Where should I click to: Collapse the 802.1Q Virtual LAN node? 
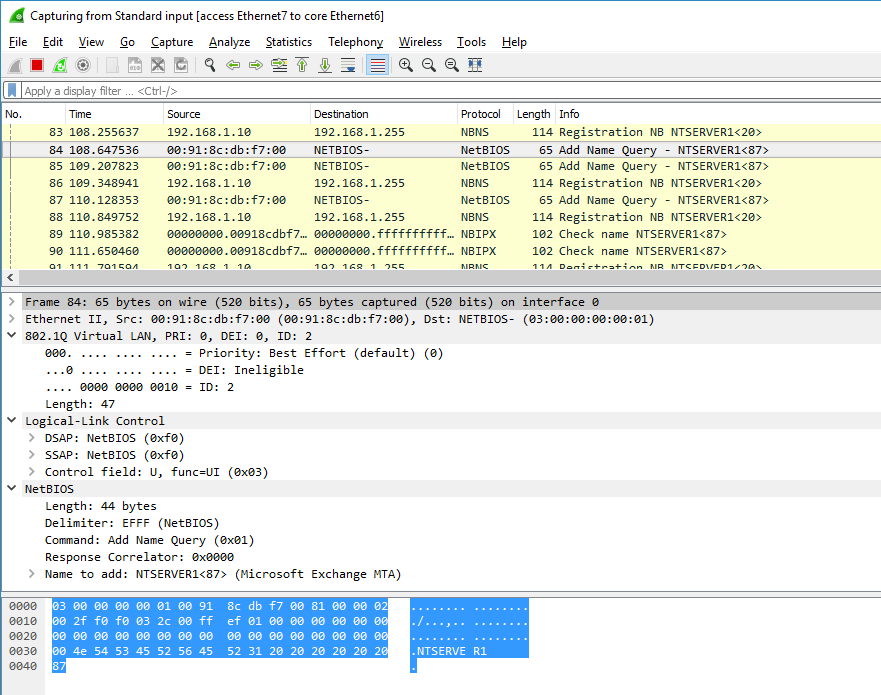11,335
